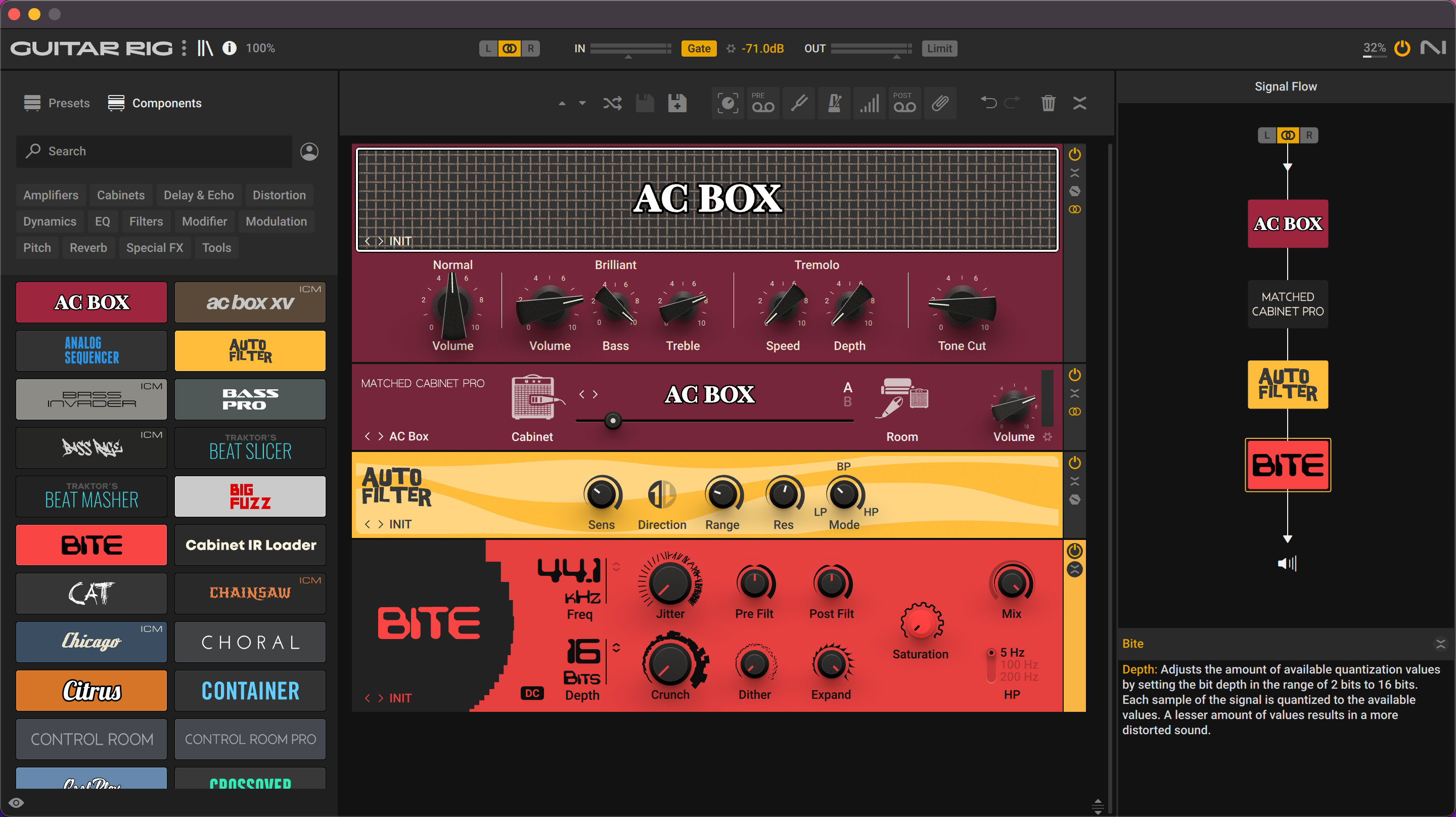Toggle the noise Gate on
The height and width of the screenshot is (817, 1456).
tap(699, 49)
